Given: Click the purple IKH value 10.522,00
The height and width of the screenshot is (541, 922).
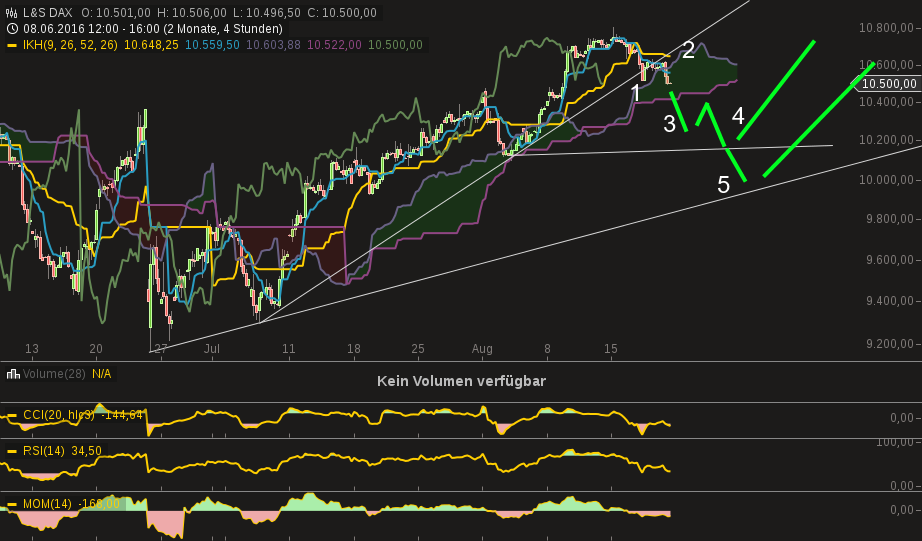Looking at the screenshot, I should pyautogui.click(x=335, y=45).
